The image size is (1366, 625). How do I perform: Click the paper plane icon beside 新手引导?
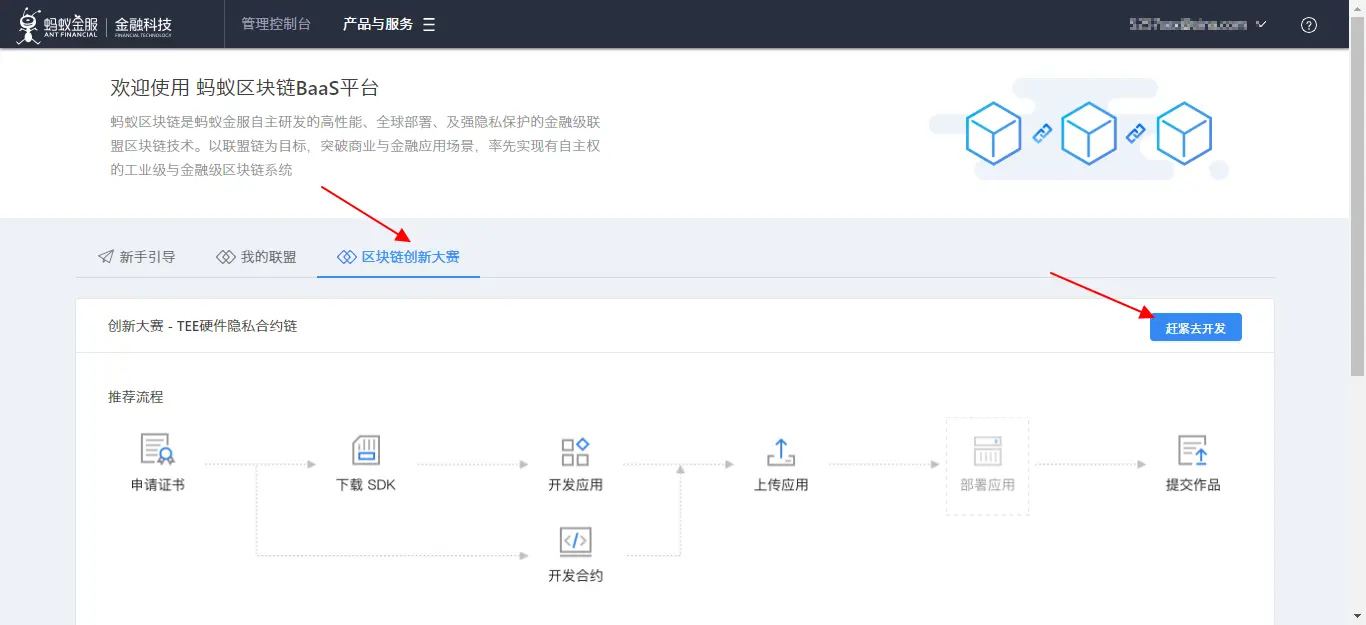(x=104, y=256)
